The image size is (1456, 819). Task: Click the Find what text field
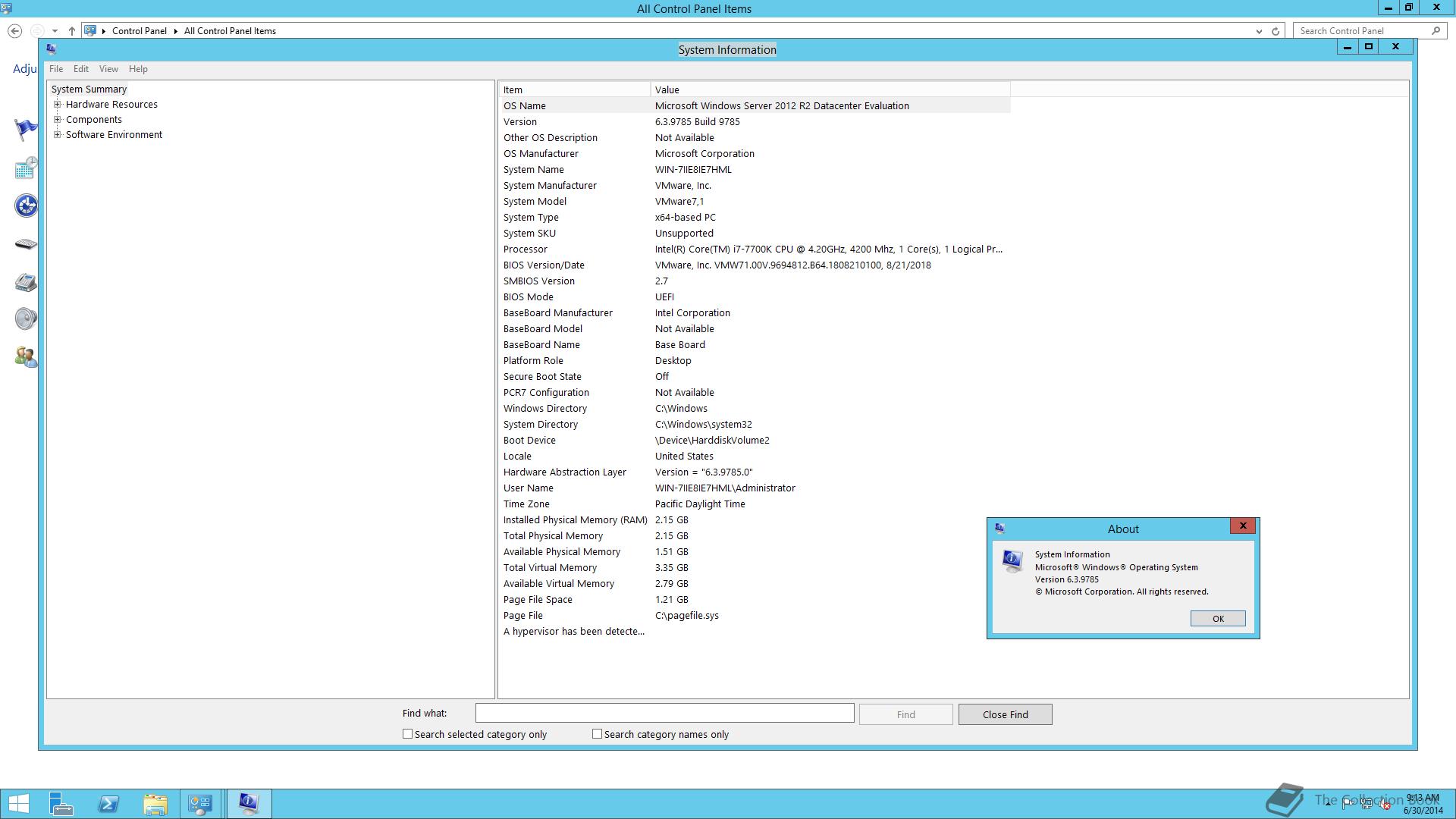click(x=664, y=713)
